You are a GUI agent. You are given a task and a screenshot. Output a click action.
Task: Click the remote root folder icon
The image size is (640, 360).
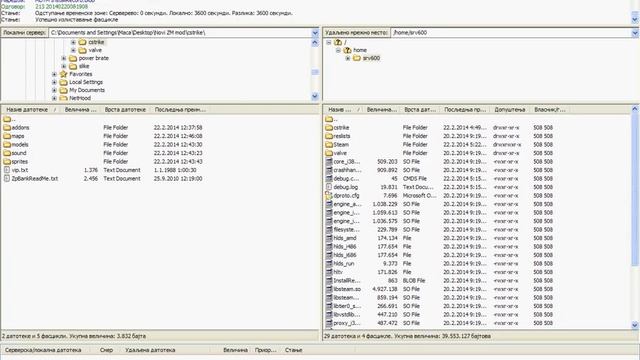338,42
